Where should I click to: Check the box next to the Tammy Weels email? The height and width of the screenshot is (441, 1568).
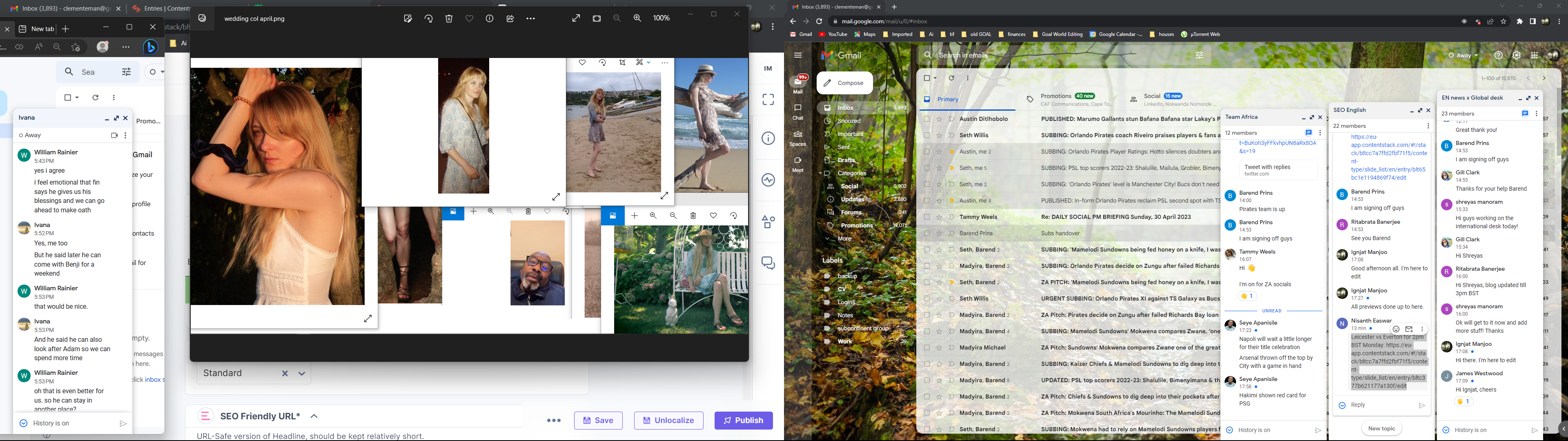pyautogui.click(x=927, y=218)
